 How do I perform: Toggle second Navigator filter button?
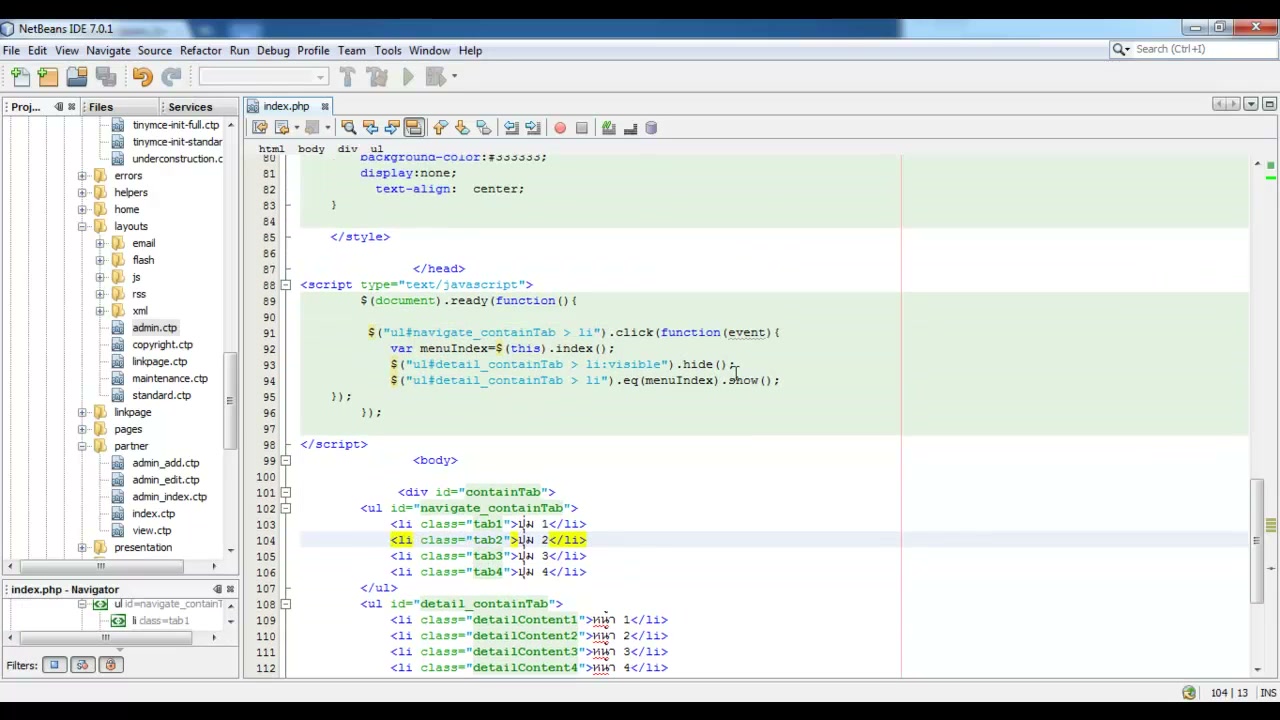tap(82, 665)
